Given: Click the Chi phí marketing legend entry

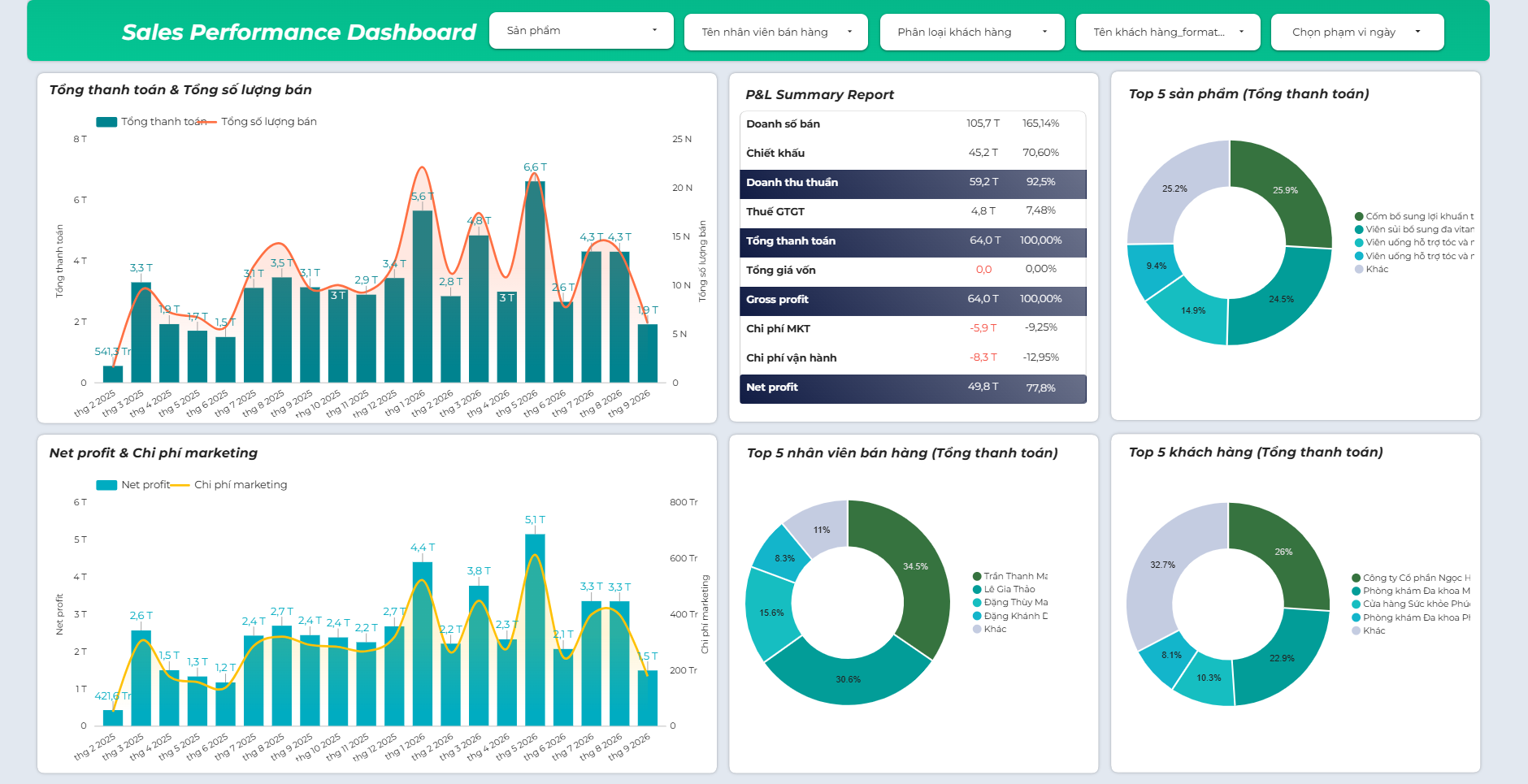Looking at the screenshot, I should (x=229, y=485).
